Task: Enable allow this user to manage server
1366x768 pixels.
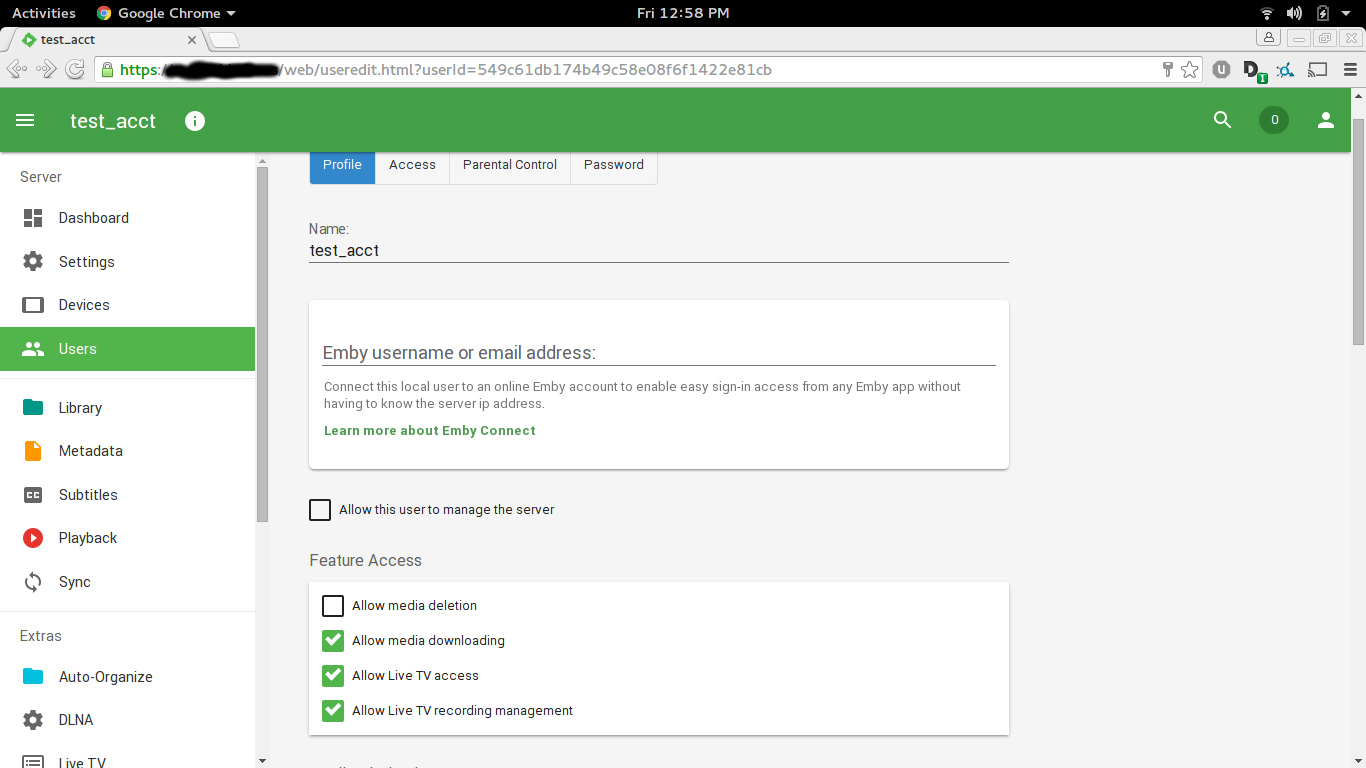Action: point(320,510)
